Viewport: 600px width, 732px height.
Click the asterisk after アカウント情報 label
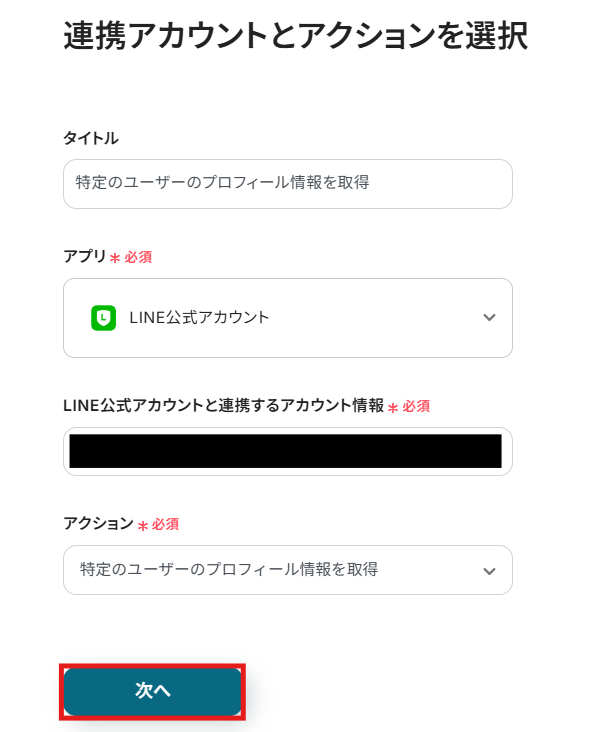click(x=393, y=407)
